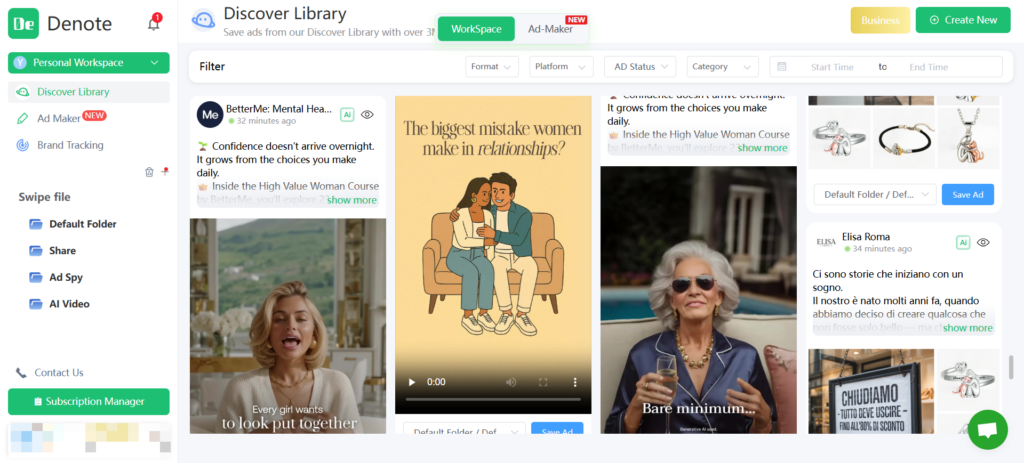Screen dimensions: 1024x463
Task: Mute the relationships video volume icon
Action: pos(511,382)
